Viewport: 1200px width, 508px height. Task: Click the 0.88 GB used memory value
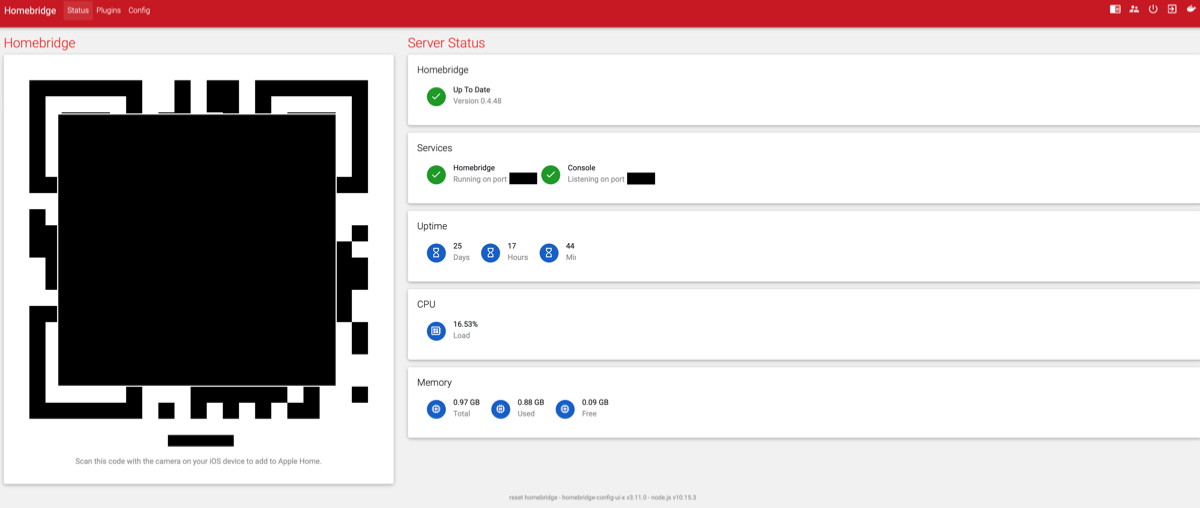(531, 402)
